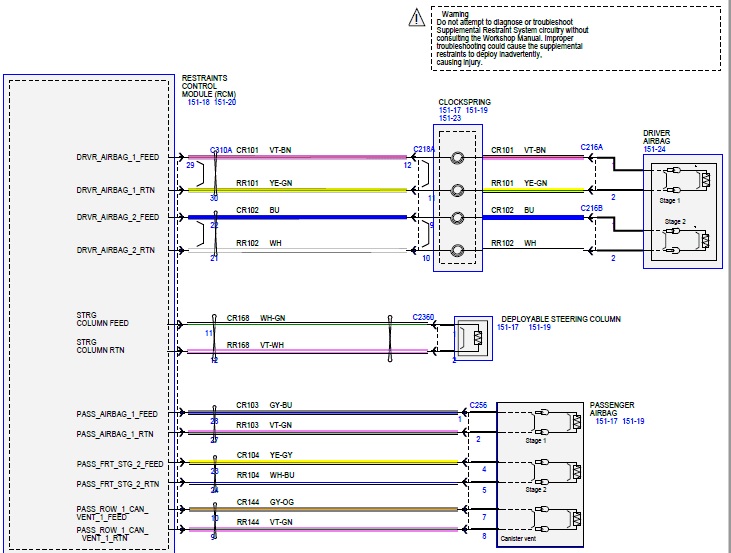Follow the 151-17 link under Clockspring

click(450, 110)
